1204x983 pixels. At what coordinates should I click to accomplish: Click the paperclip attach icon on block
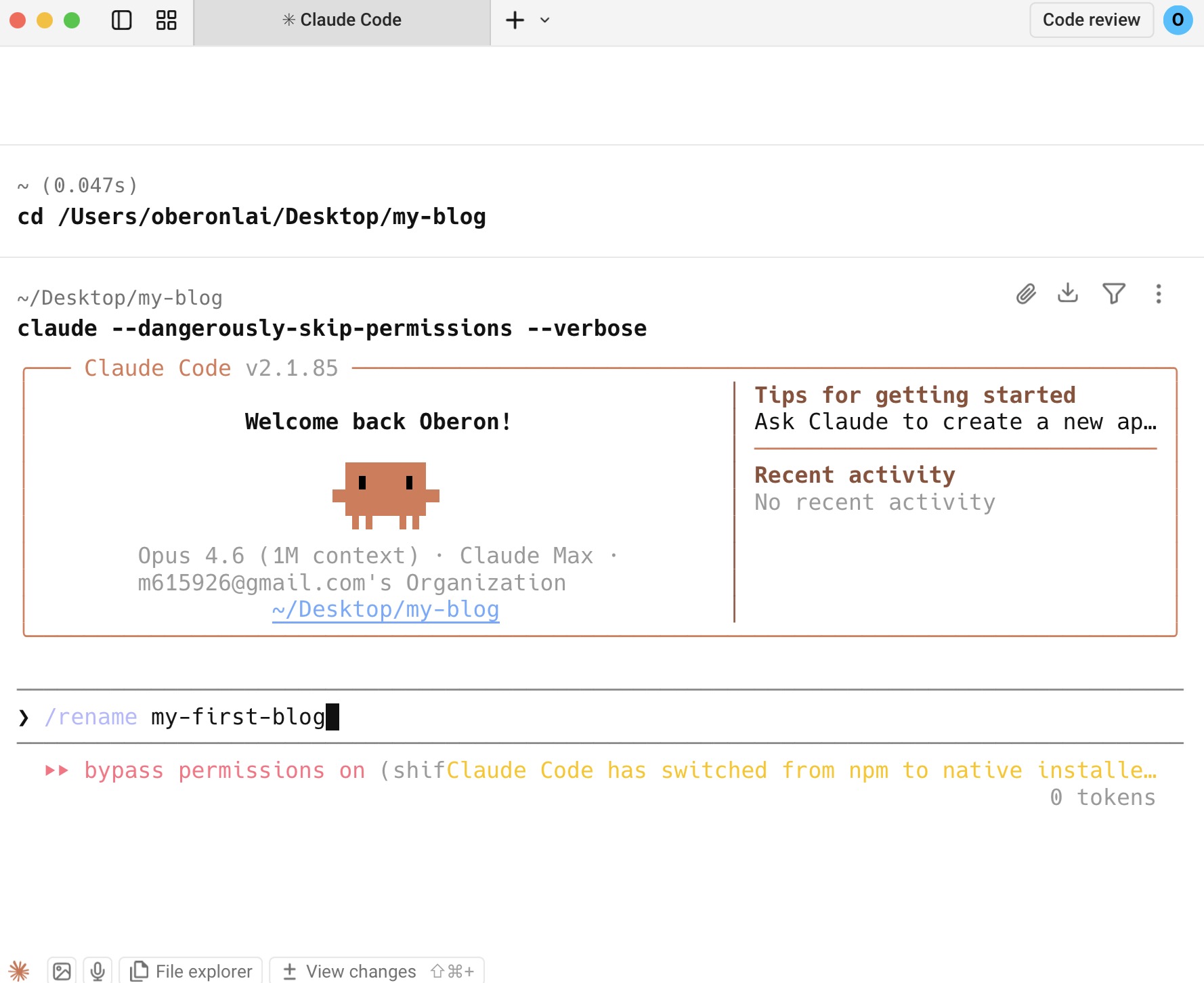1026,294
